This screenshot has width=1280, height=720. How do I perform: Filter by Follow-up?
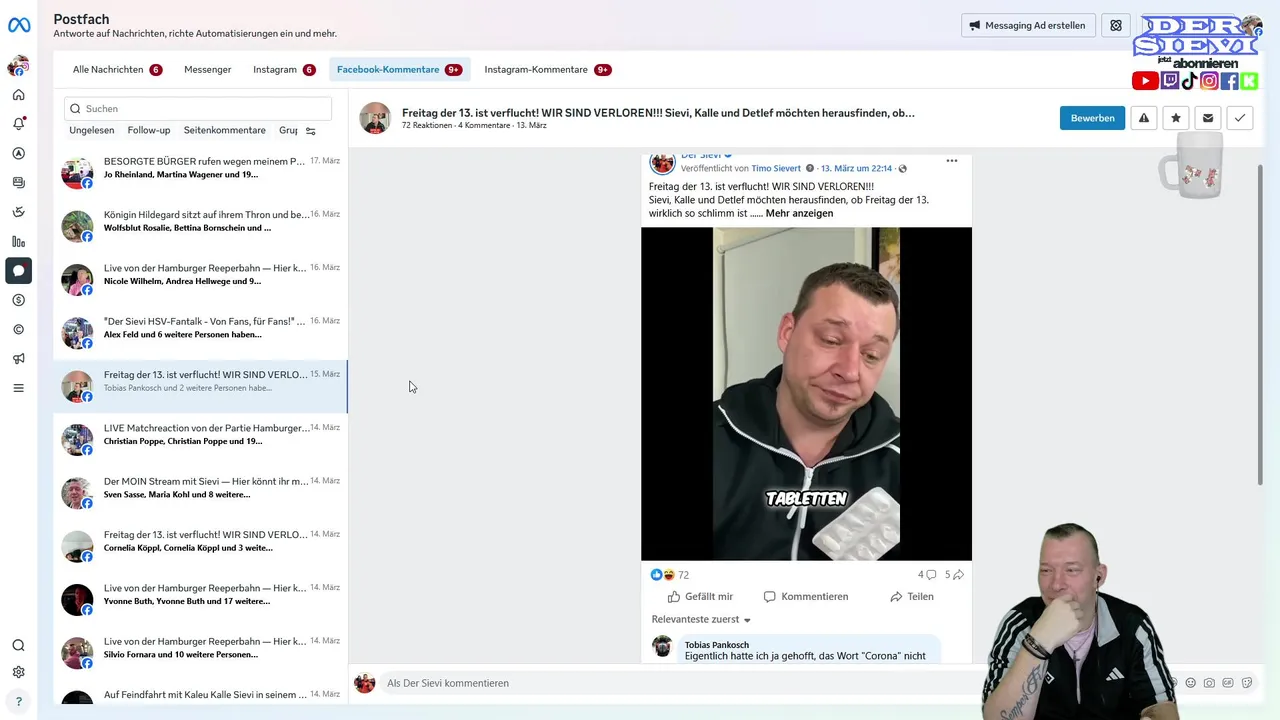149,130
